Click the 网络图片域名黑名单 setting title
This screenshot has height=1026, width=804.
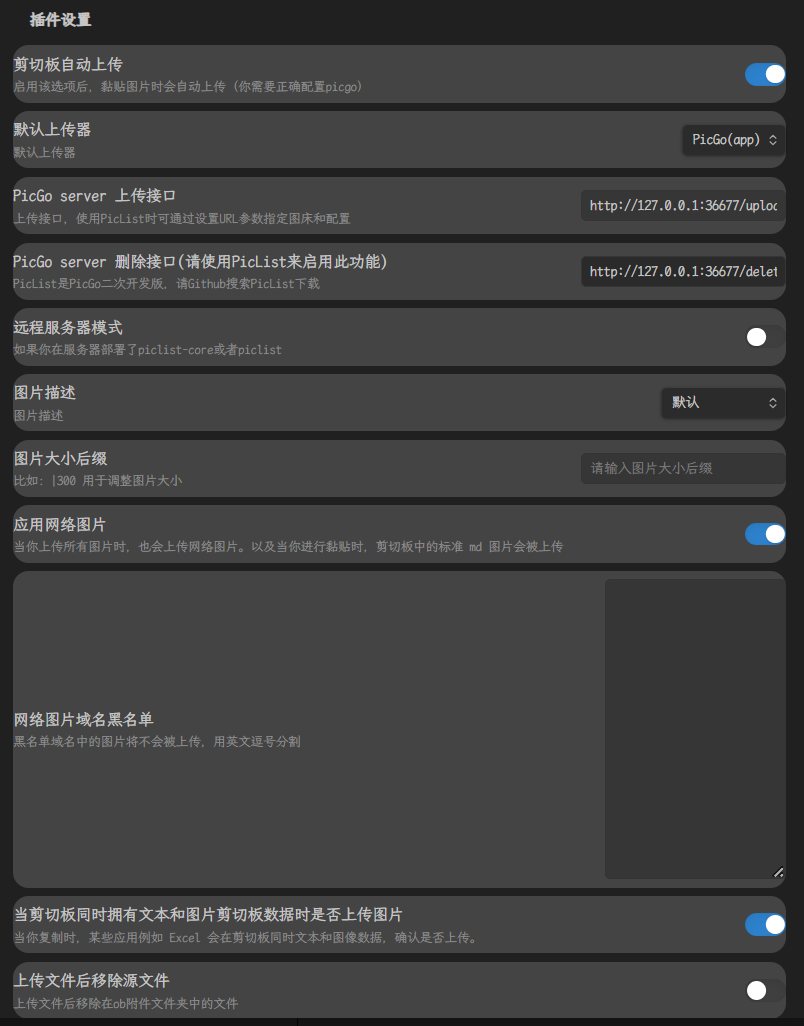(x=83, y=720)
